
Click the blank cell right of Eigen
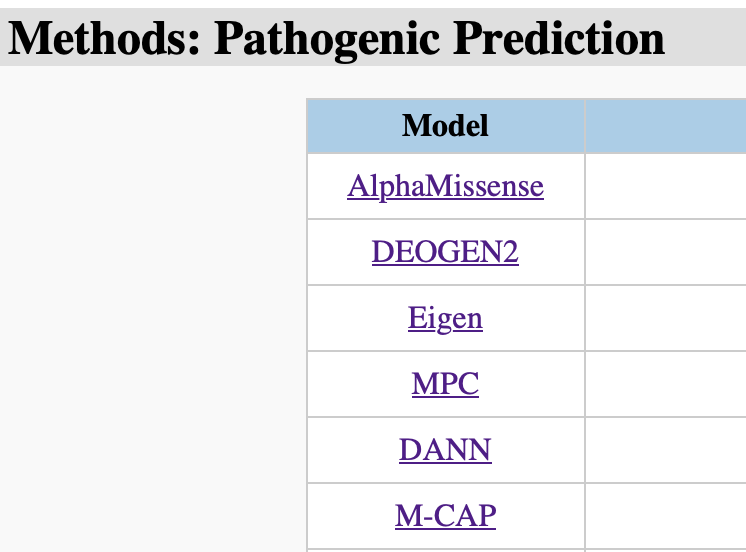point(665,318)
